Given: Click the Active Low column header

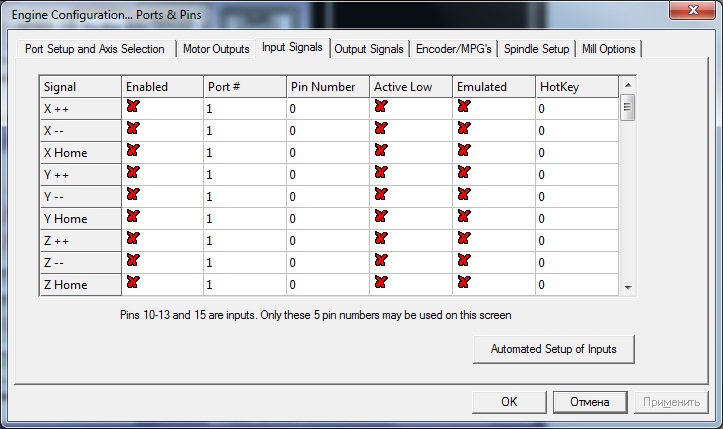Looking at the screenshot, I should pyautogui.click(x=411, y=87).
